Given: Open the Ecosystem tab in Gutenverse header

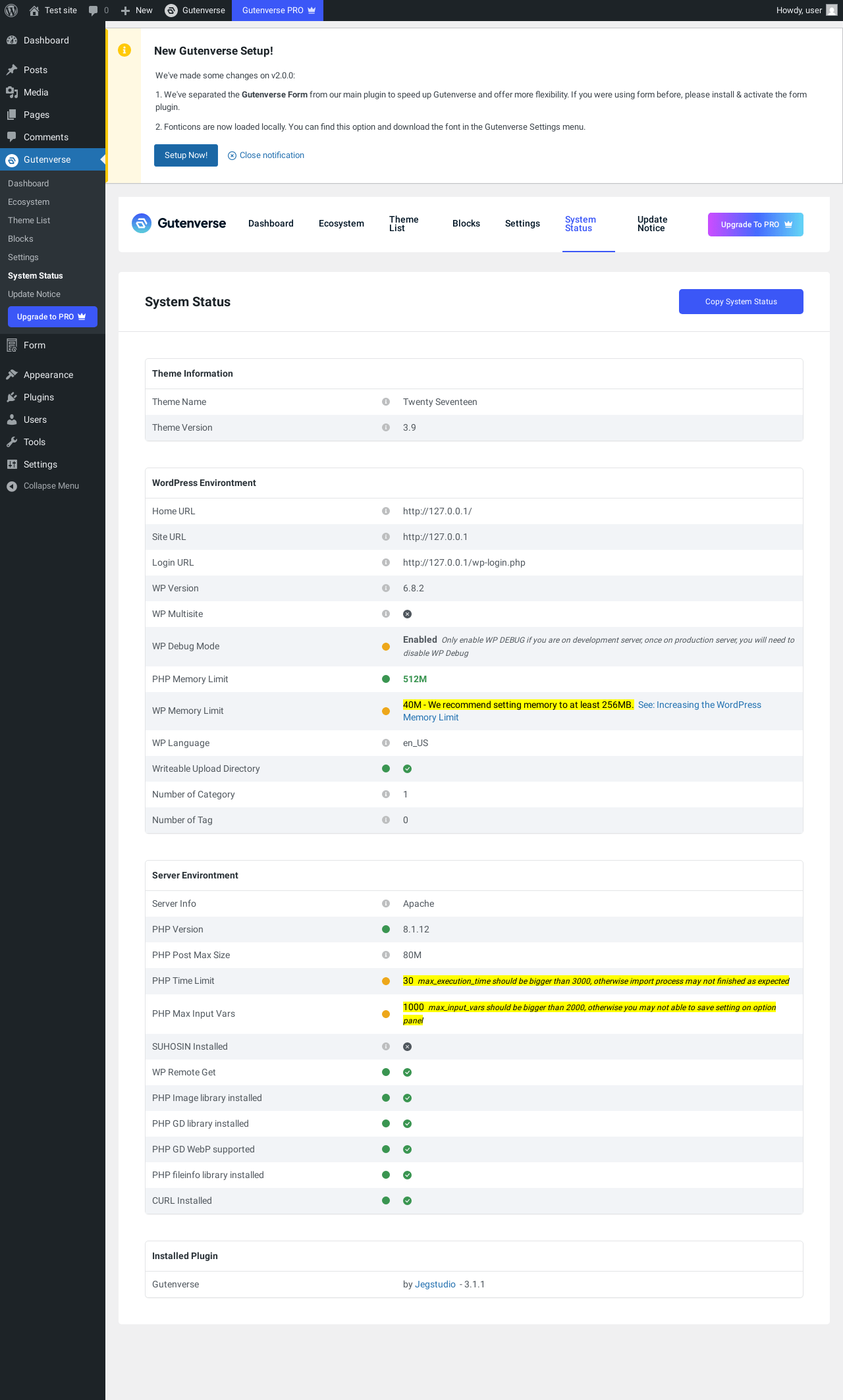Looking at the screenshot, I should (341, 224).
